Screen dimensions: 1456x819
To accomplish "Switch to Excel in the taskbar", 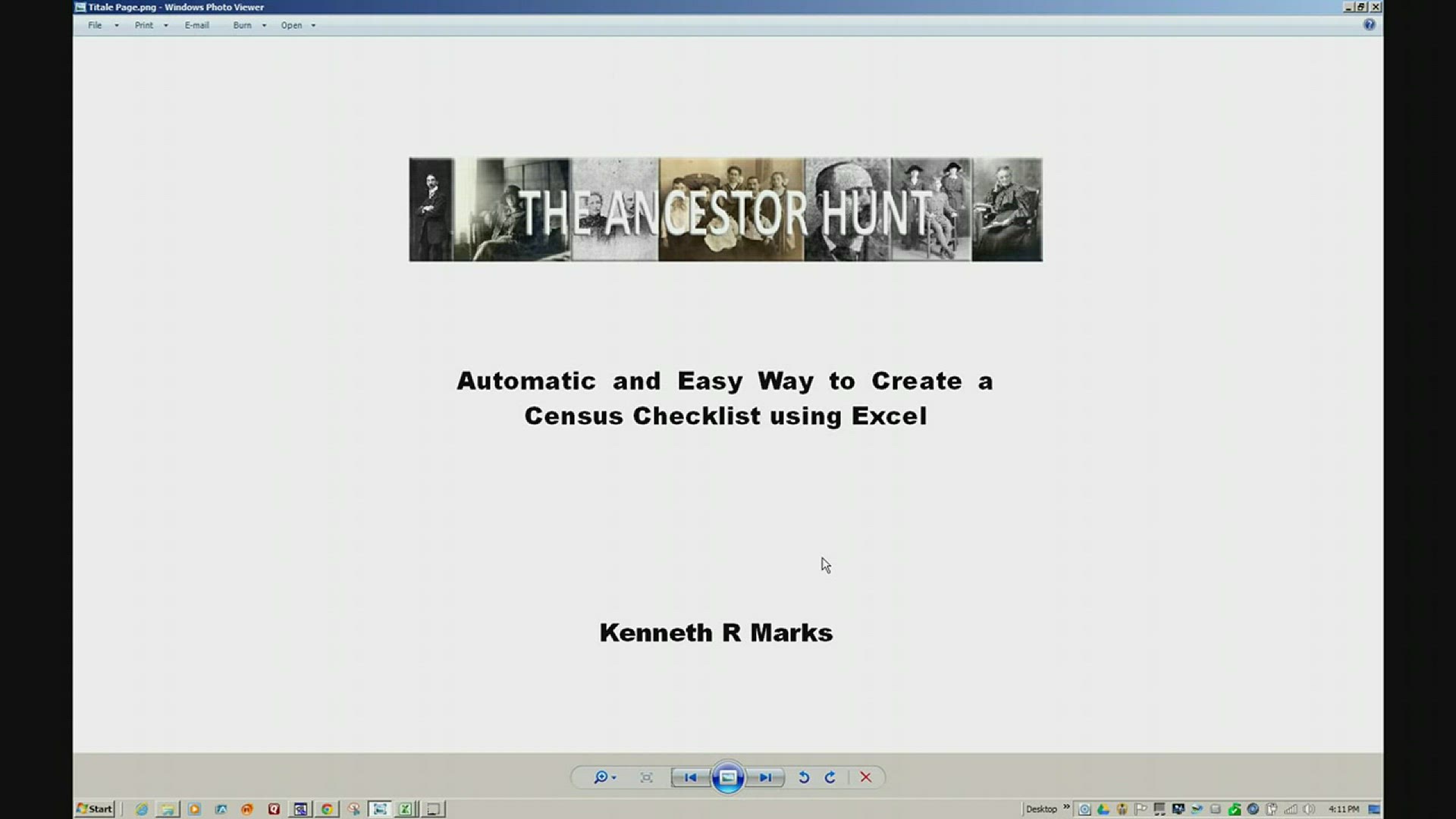I will pos(406,809).
